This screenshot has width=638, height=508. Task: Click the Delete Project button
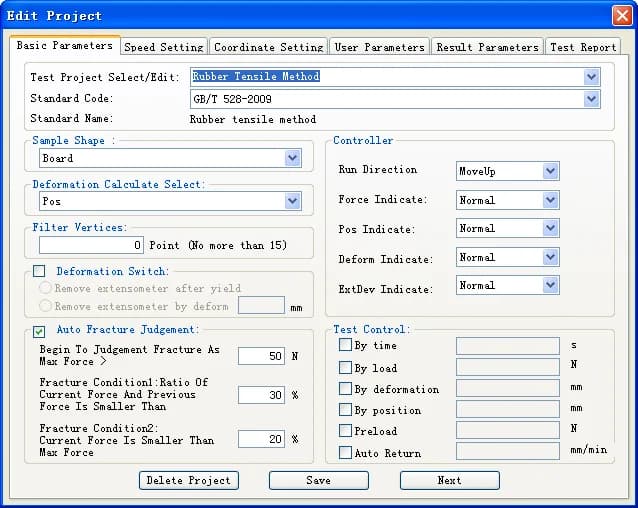[x=189, y=480]
